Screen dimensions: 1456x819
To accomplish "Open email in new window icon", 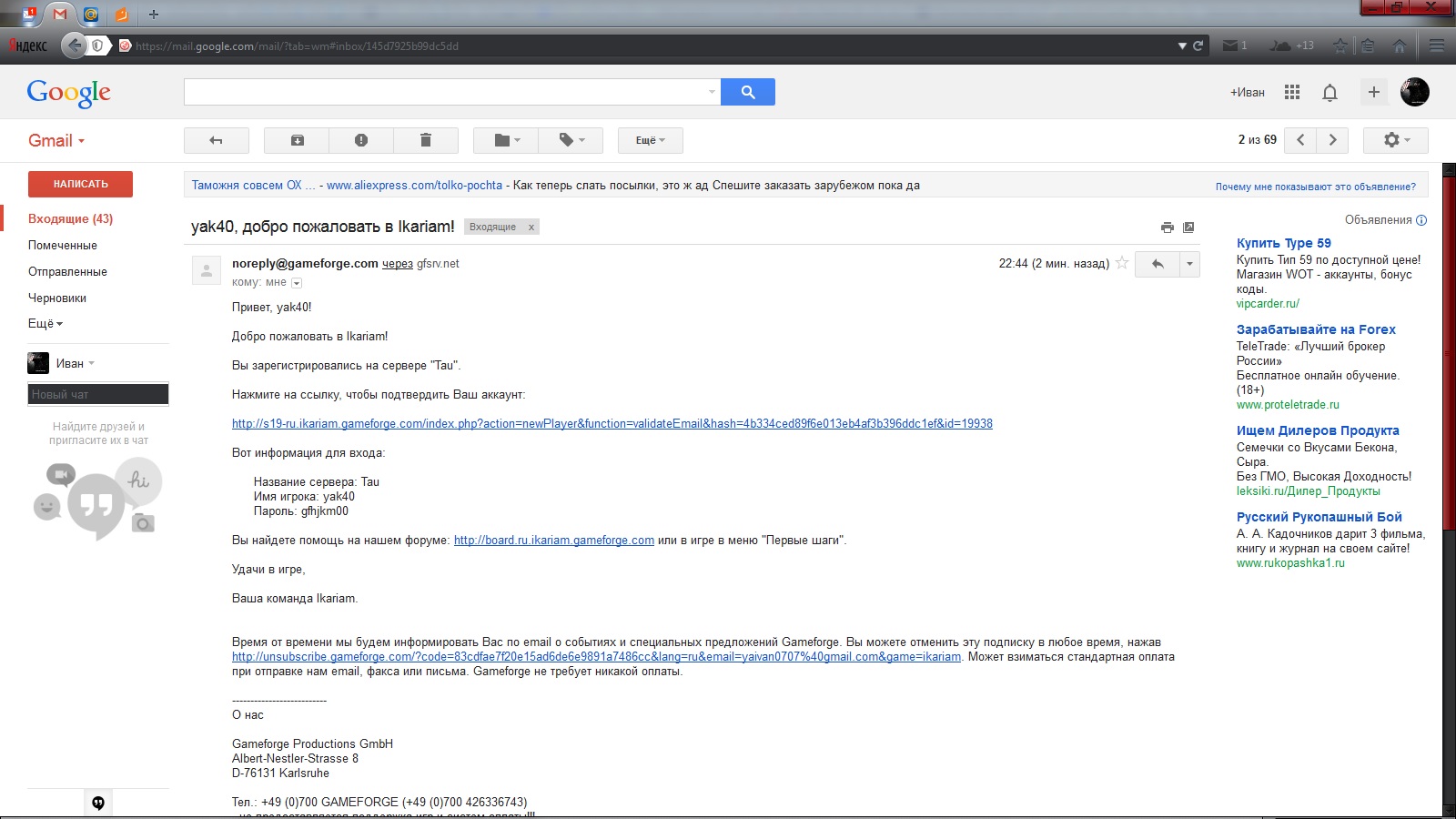I will click(x=1188, y=227).
